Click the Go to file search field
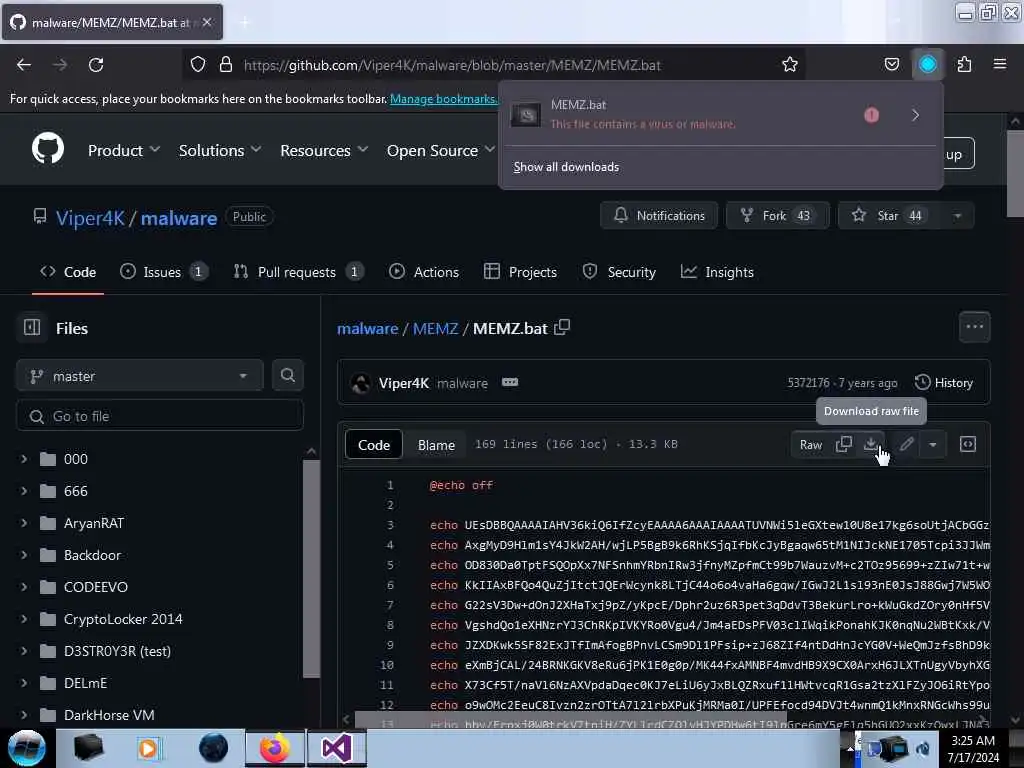The width and height of the screenshot is (1024, 768). 160,415
